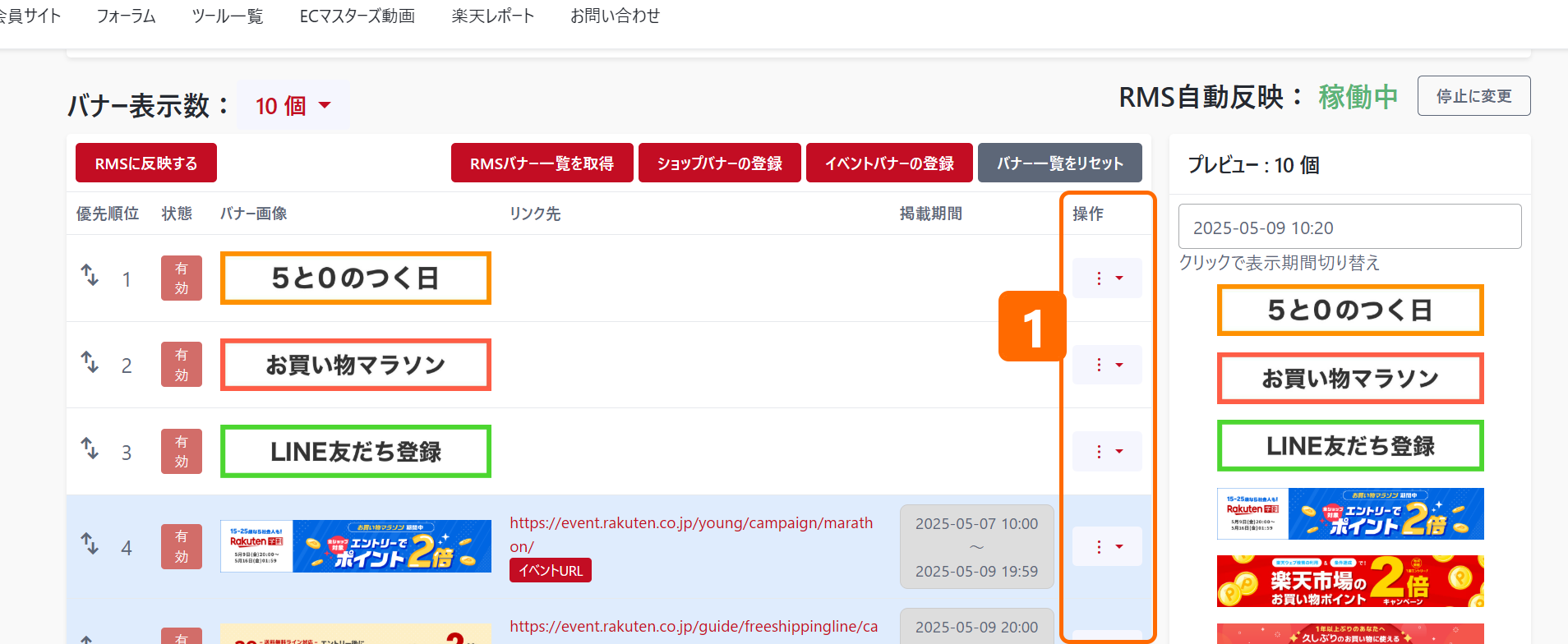Click 稼働中 status text
The height and width of the screenshot is (644, 1568).
point(1358,97)
